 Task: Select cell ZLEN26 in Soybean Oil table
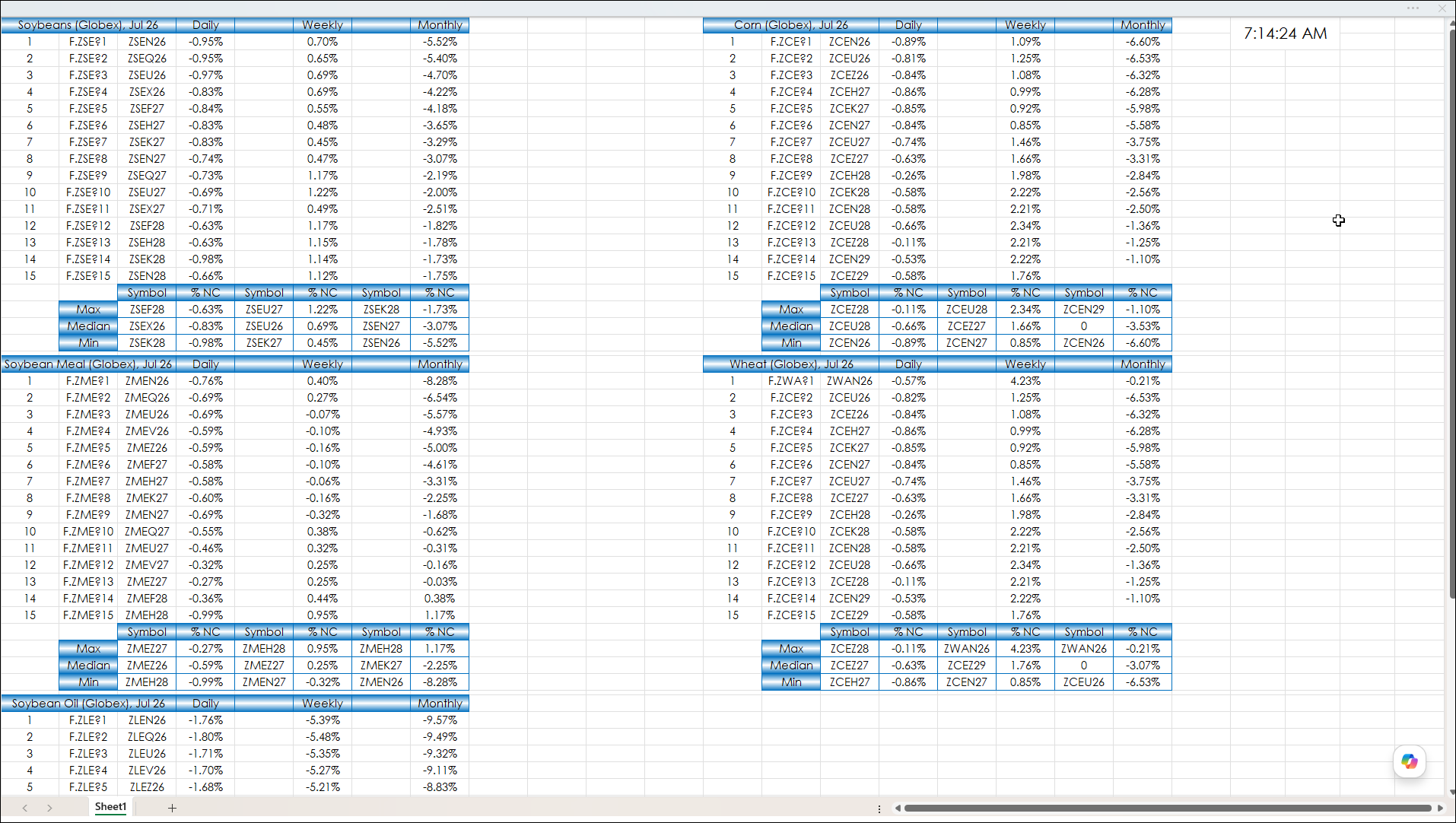point(147,720)
